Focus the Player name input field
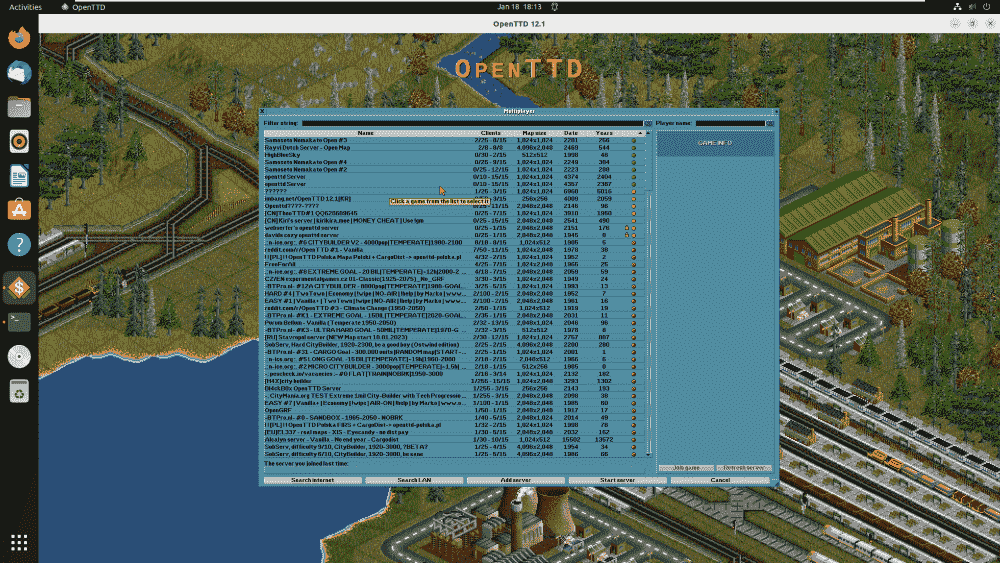 [730, 123]
